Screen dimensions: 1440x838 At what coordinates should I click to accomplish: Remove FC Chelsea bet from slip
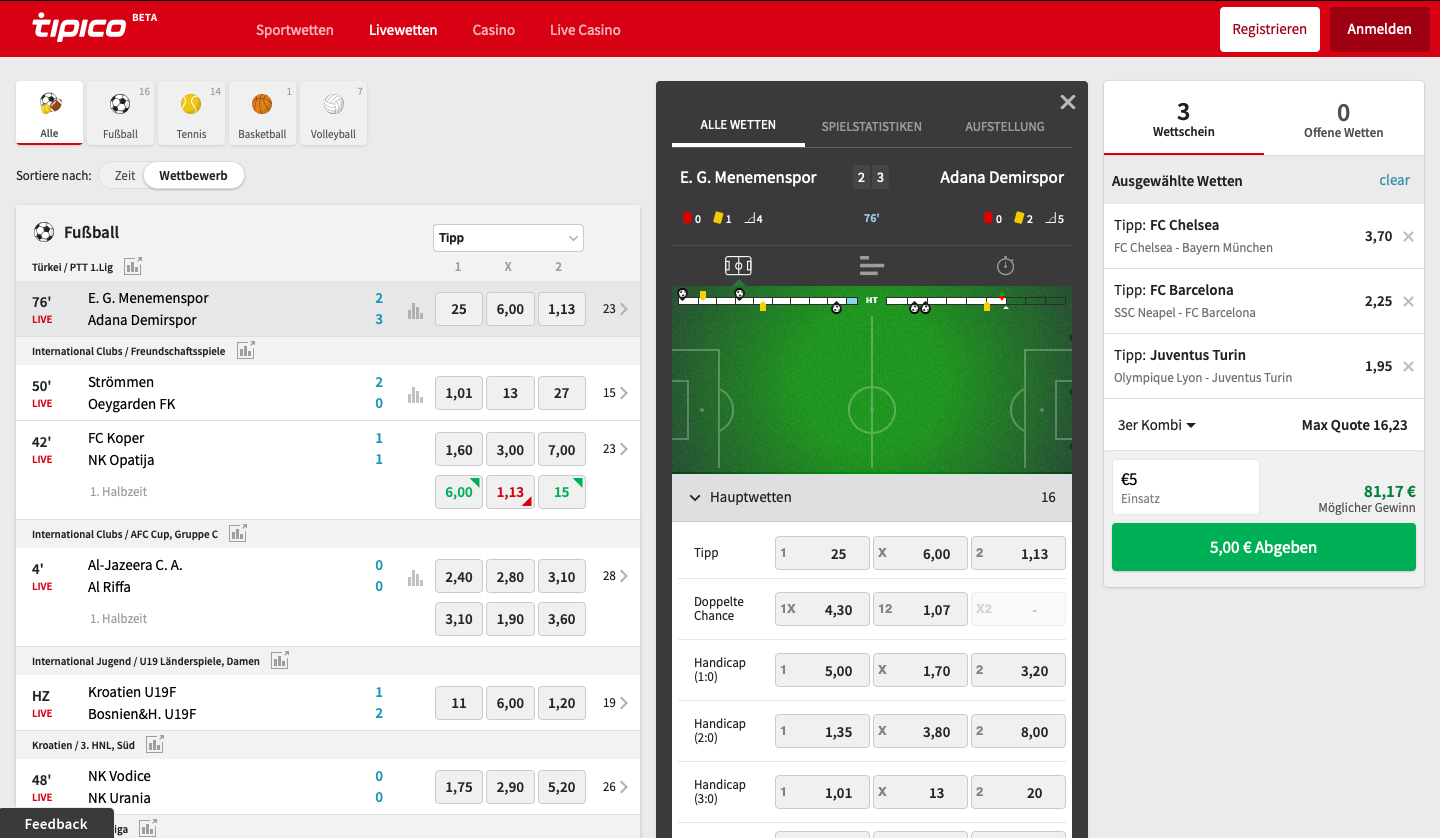[1408, 237]
